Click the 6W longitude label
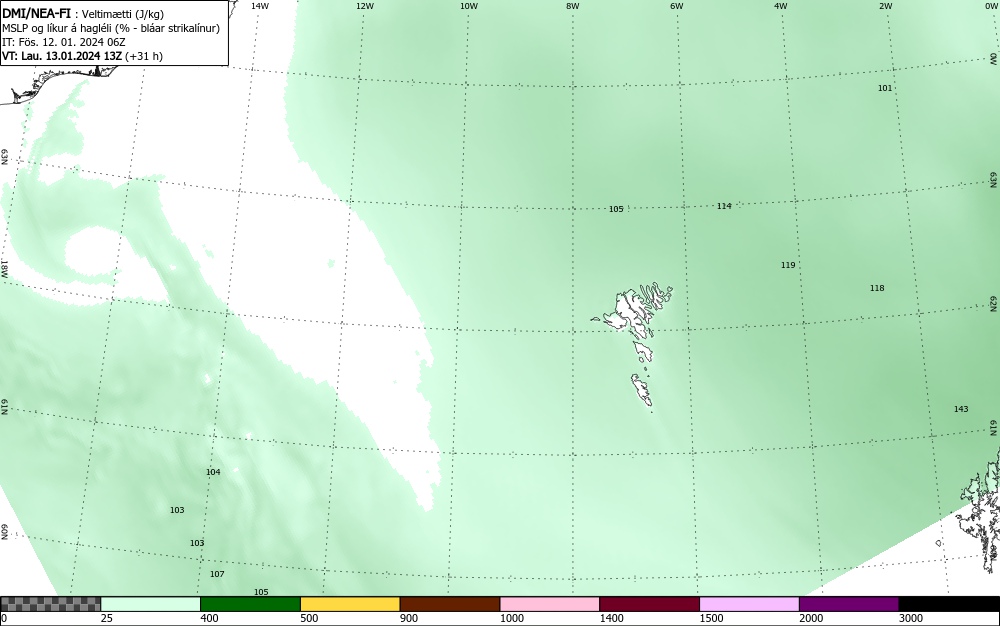The image size is (1000, 626). tap(677, 6)
